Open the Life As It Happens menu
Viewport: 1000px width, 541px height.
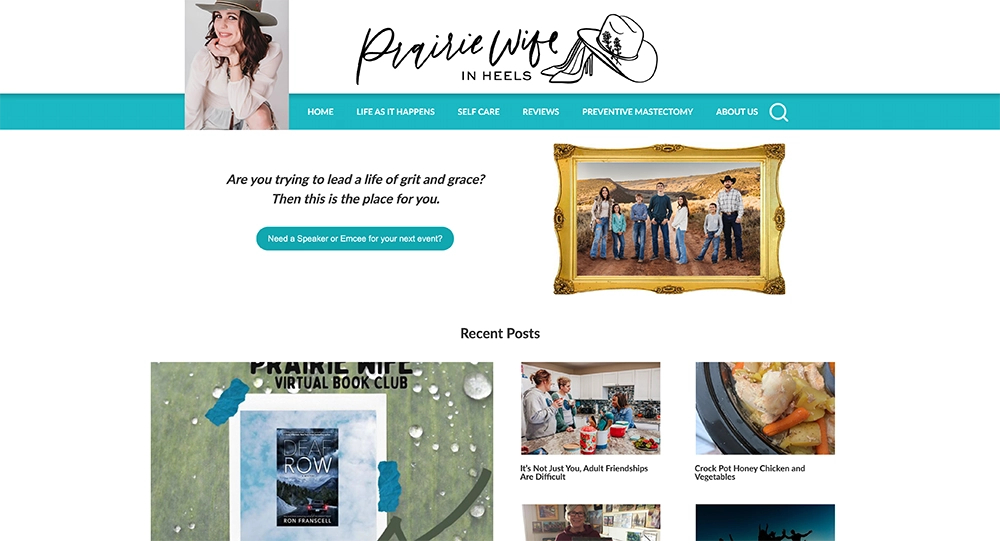pos(395,112)
